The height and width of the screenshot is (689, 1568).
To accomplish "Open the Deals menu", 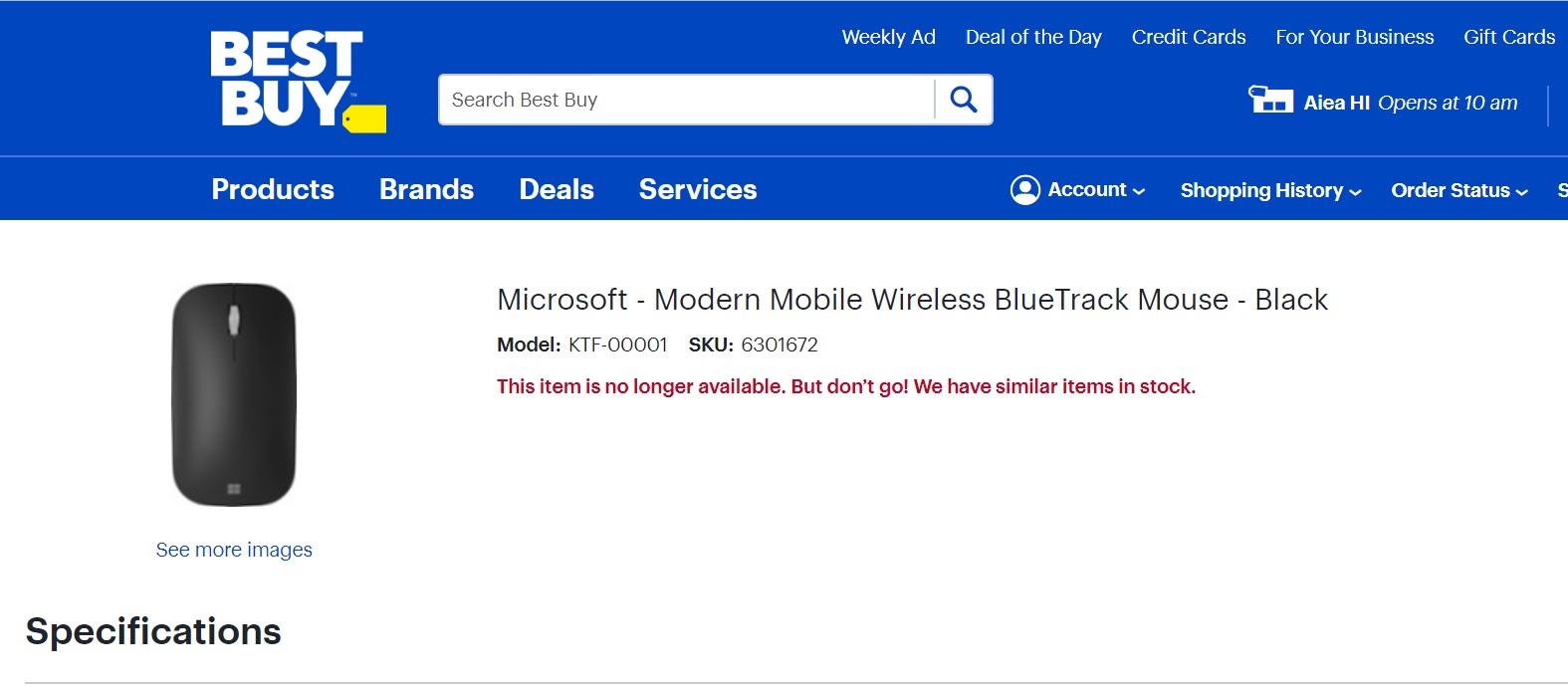I will (557, 189).
